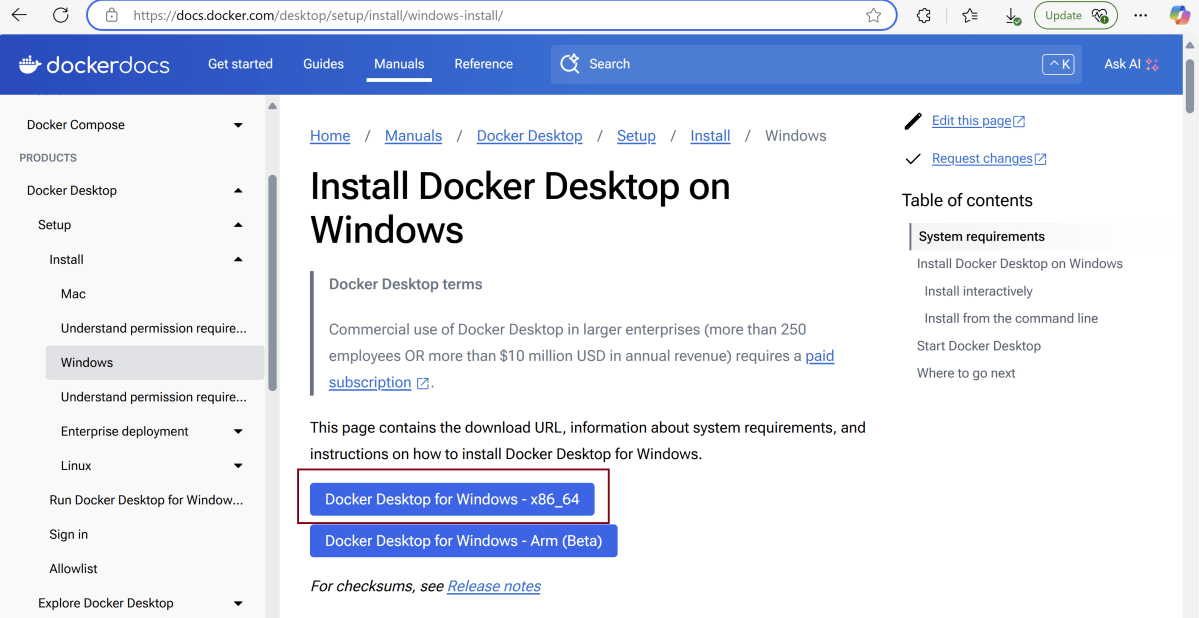Collapse the Docker Desktop sidebar section
Screen dimensions: 1199x618
pyautogui.click(x=238, y=191)
